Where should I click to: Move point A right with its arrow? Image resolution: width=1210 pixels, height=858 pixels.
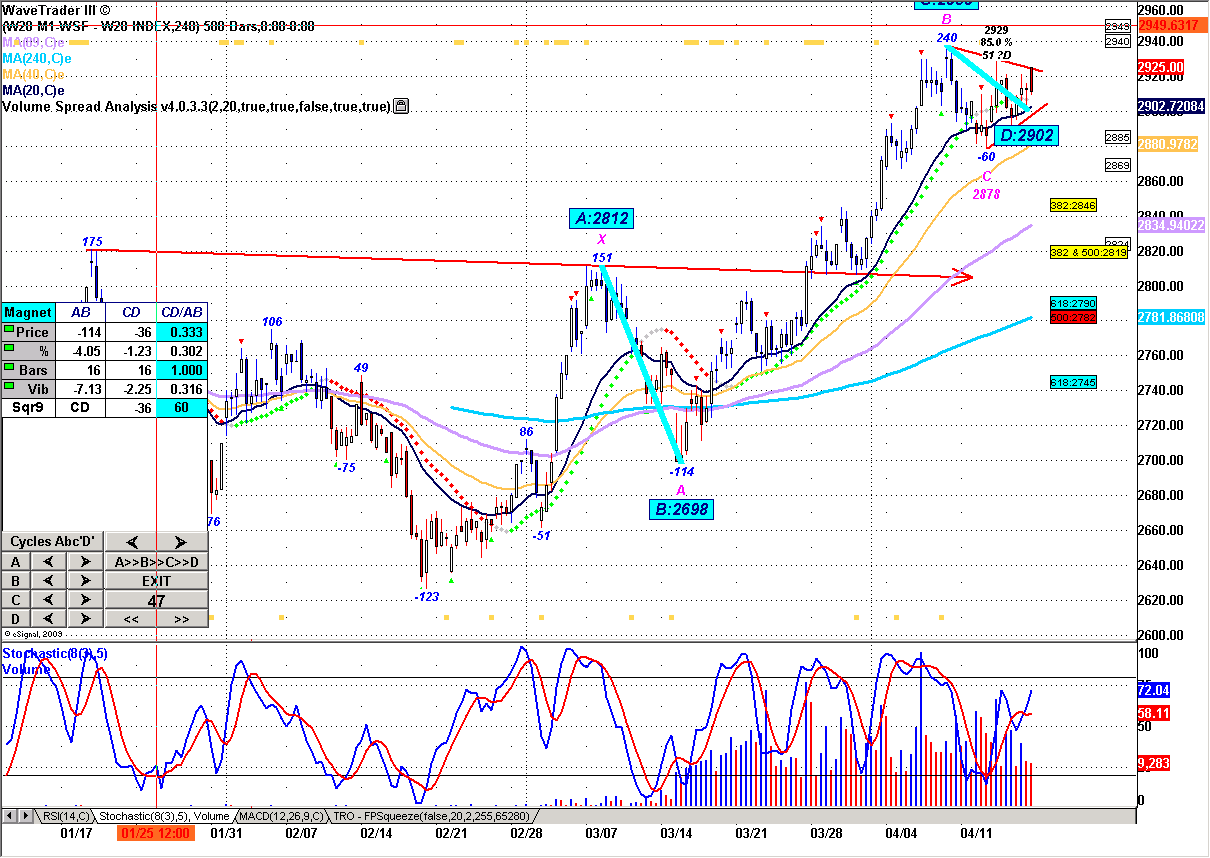[x=85, y=562]
